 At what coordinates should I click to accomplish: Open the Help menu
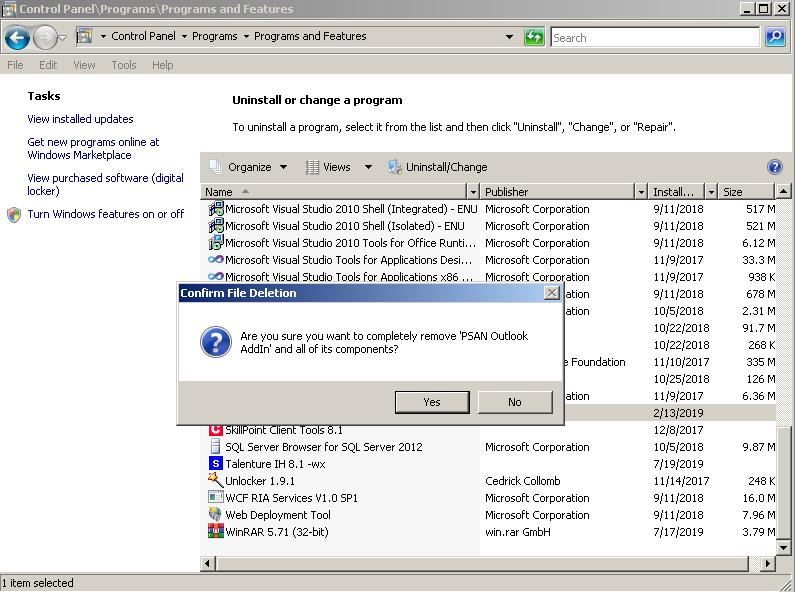[x=163, y=65]
